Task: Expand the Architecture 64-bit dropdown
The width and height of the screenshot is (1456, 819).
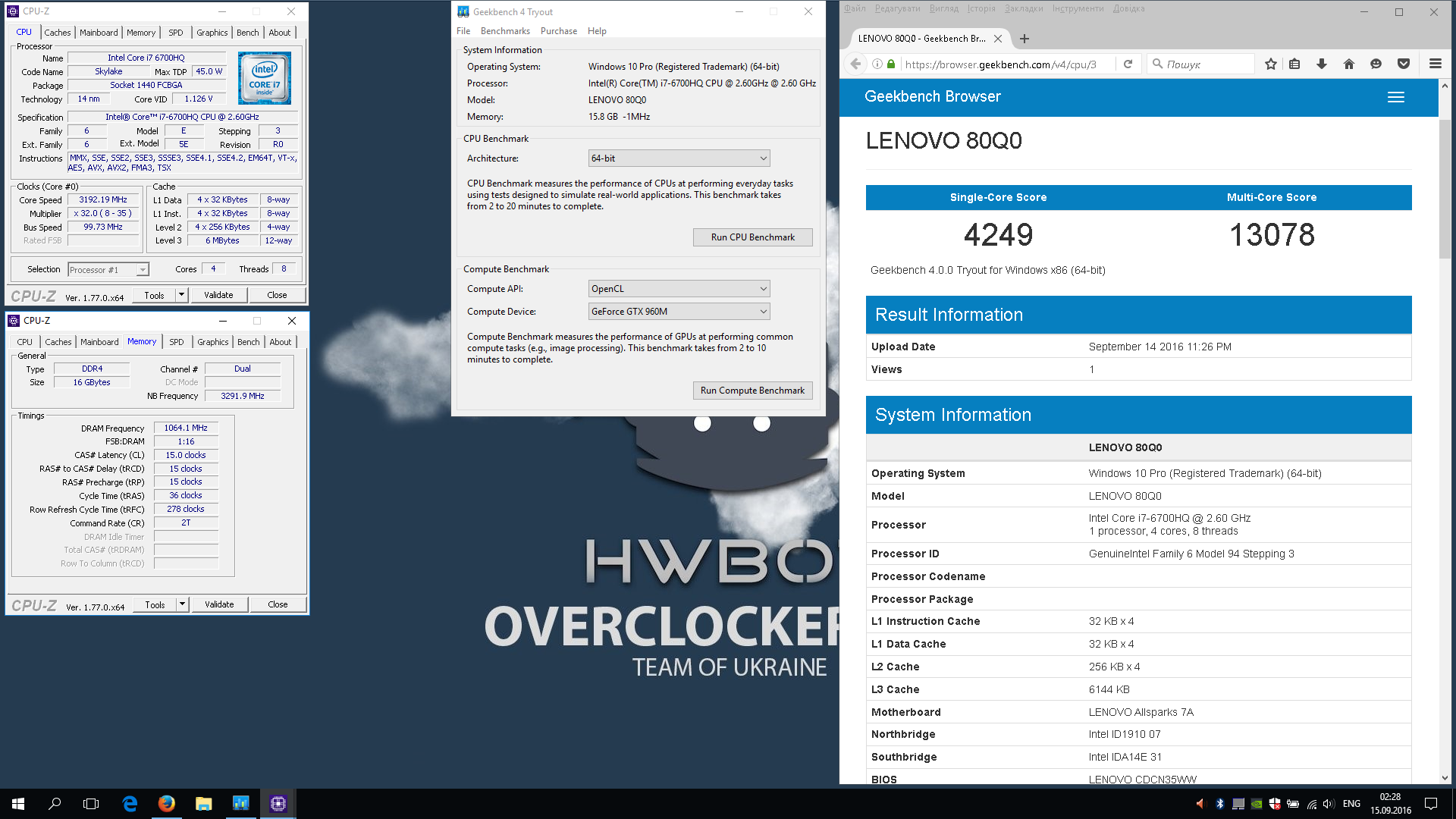Action: point(679,158)
